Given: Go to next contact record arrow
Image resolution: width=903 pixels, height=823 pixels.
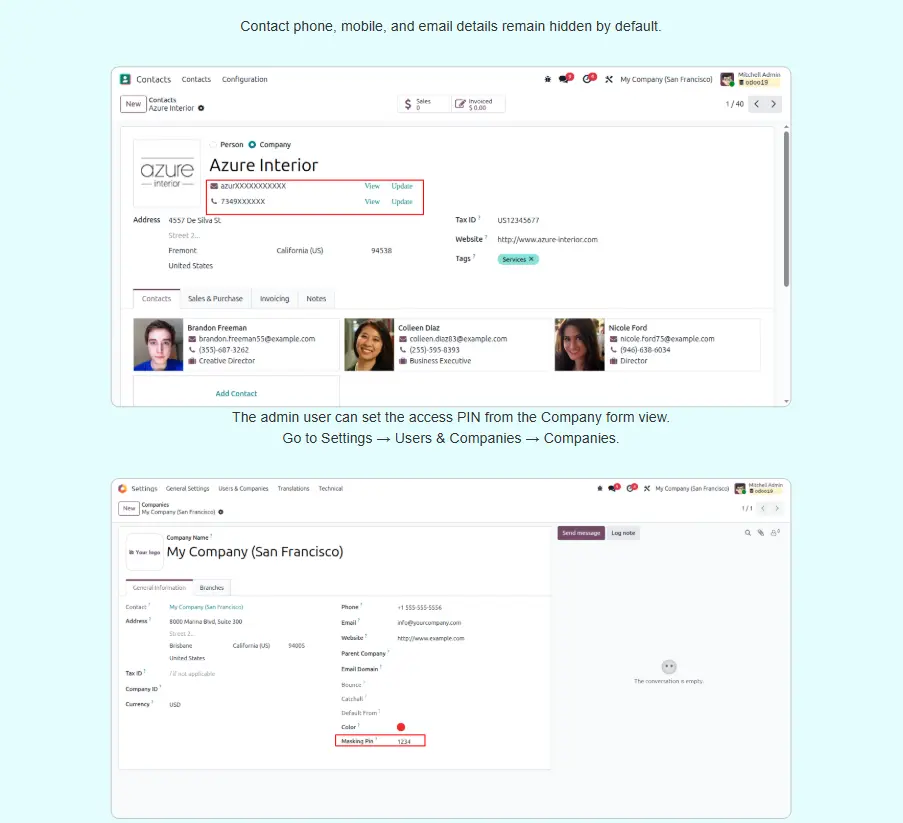Looking at the screenshot, I should 774,104.
